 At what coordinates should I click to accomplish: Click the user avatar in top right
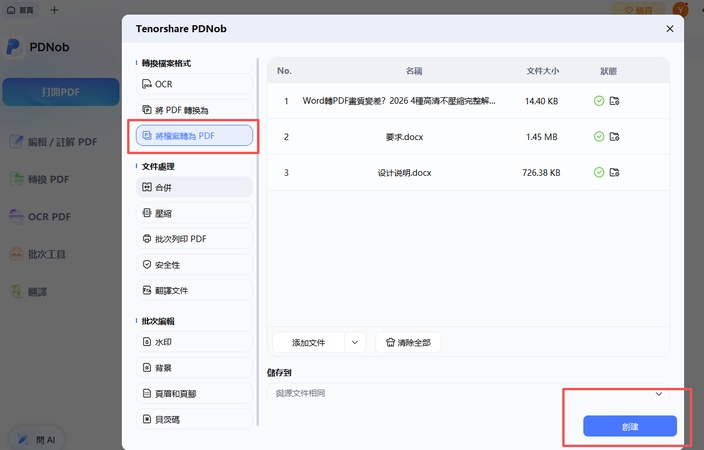pyautogui.click(x=681, y=9)
